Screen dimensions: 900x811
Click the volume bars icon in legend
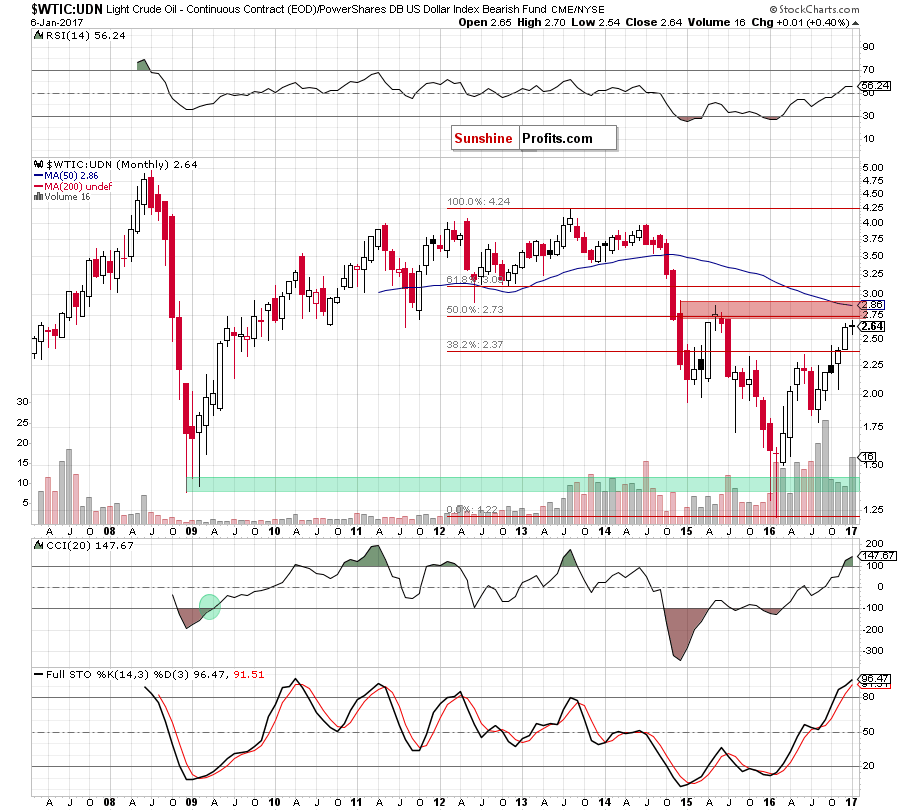38,197
